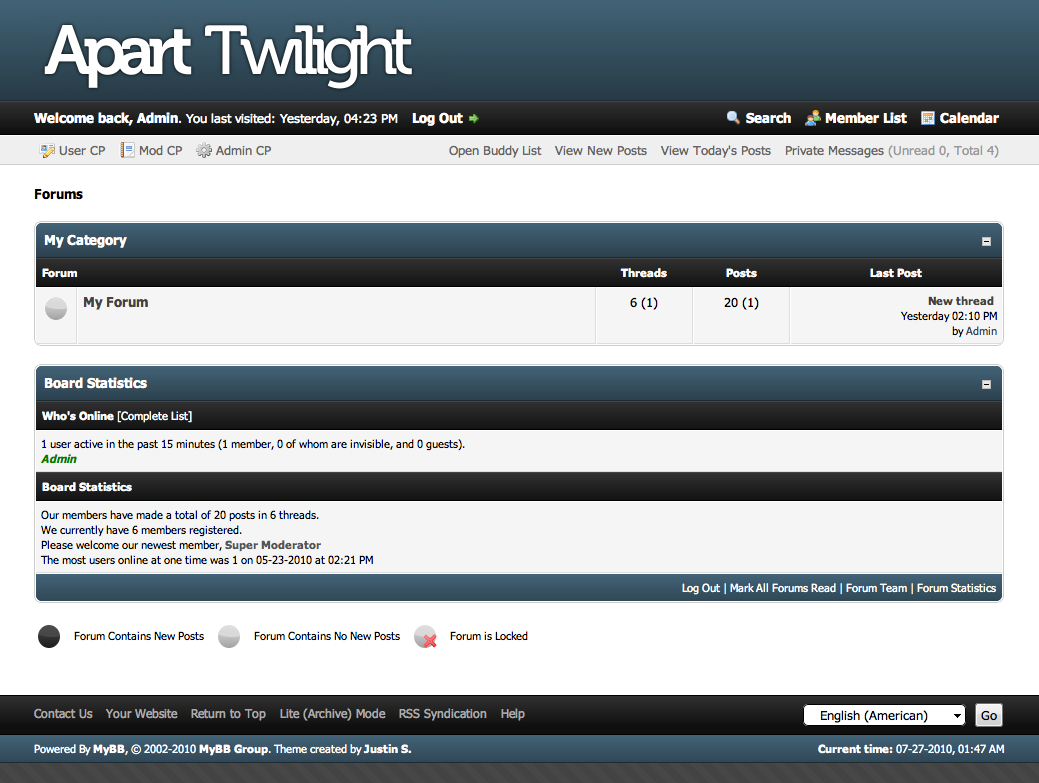Open User CP
1039x783 pixels.
coord(82,150)
